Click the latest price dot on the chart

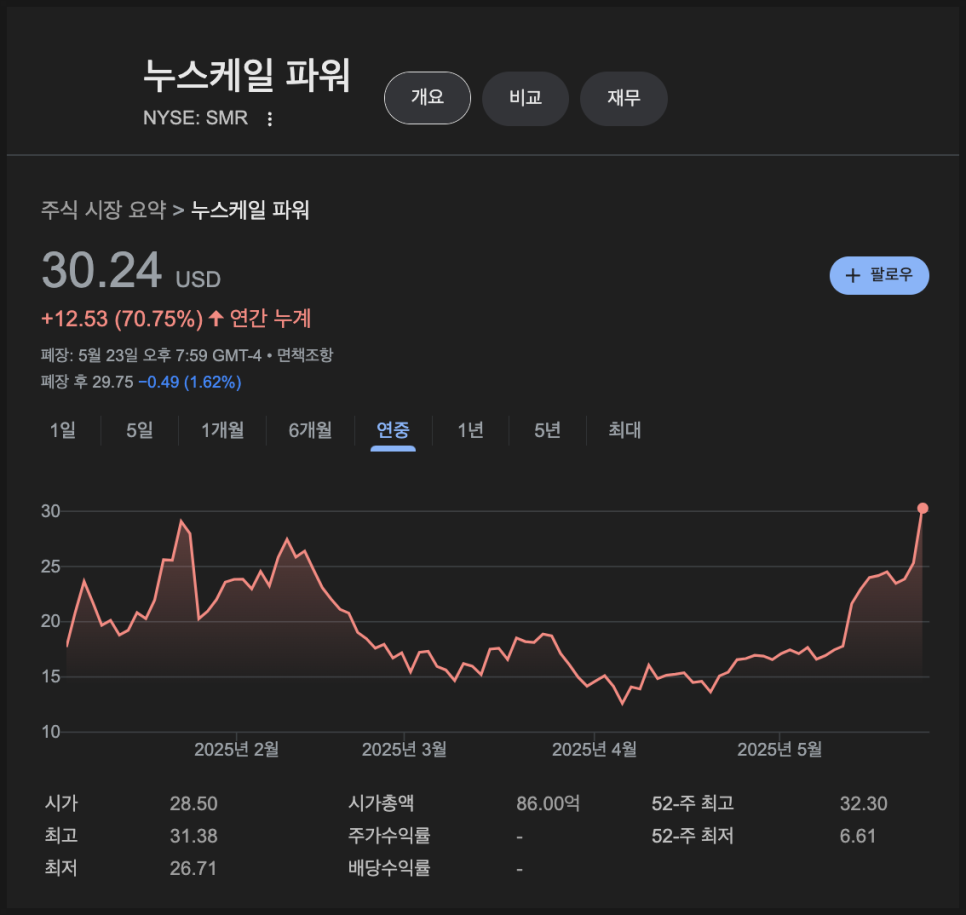pos(922,508)
